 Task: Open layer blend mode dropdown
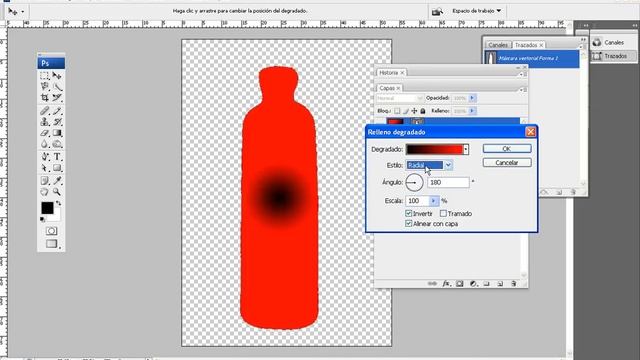click(x=399, y=98)
